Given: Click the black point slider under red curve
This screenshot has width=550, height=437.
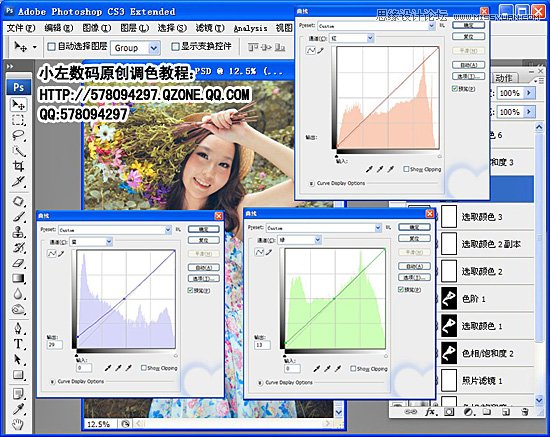Looking at the screenshot, I should click(x=336, y=156).
